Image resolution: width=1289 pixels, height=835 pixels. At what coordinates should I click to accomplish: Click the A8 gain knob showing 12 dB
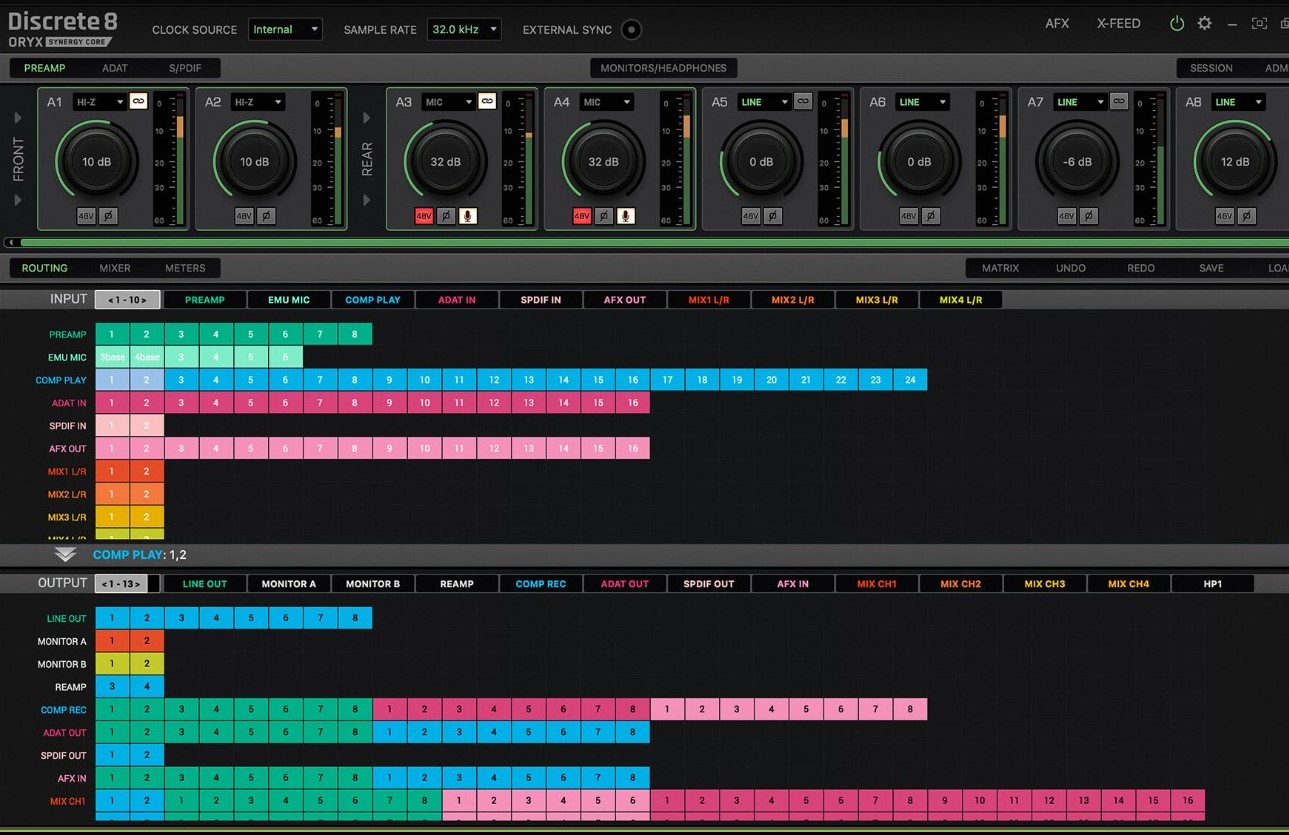(1235, 162)
